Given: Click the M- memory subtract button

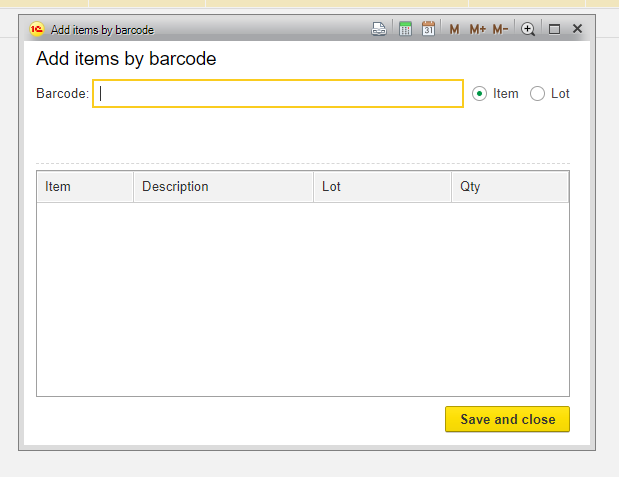Looking at the screenshot, I should 500,30.
